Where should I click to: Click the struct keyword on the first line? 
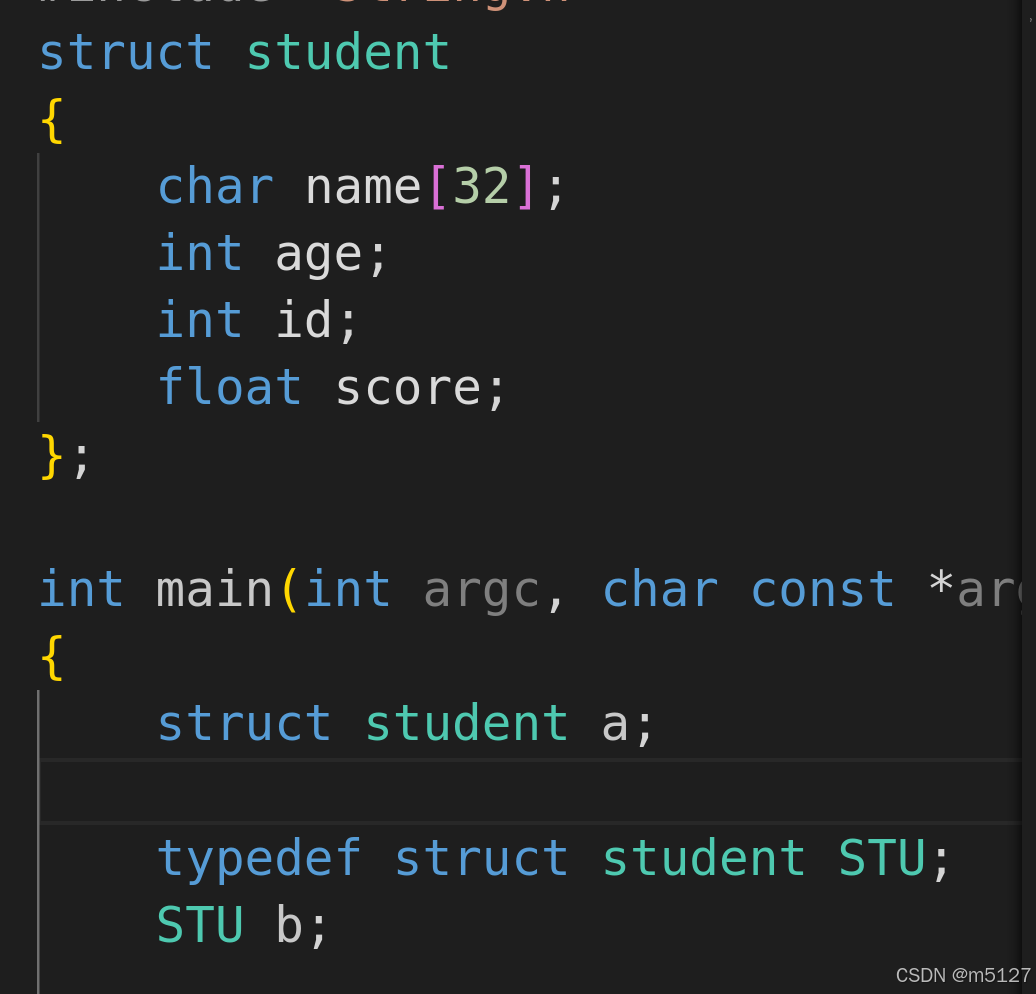click(125, 52)
